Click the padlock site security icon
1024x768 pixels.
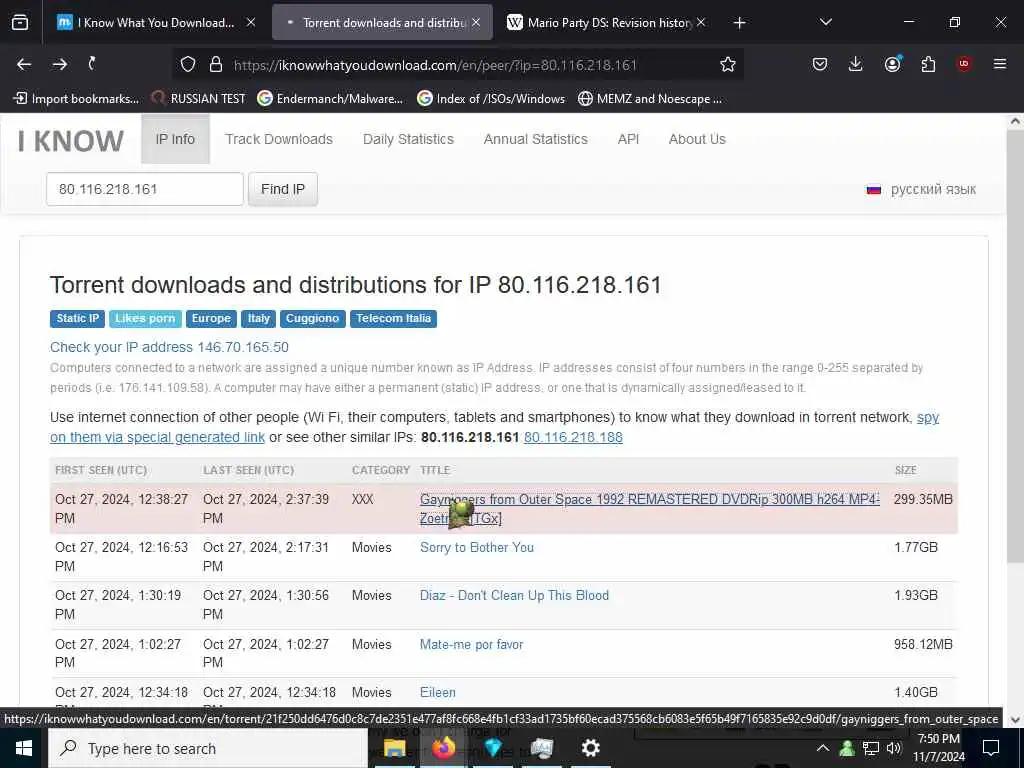point(216,65)
